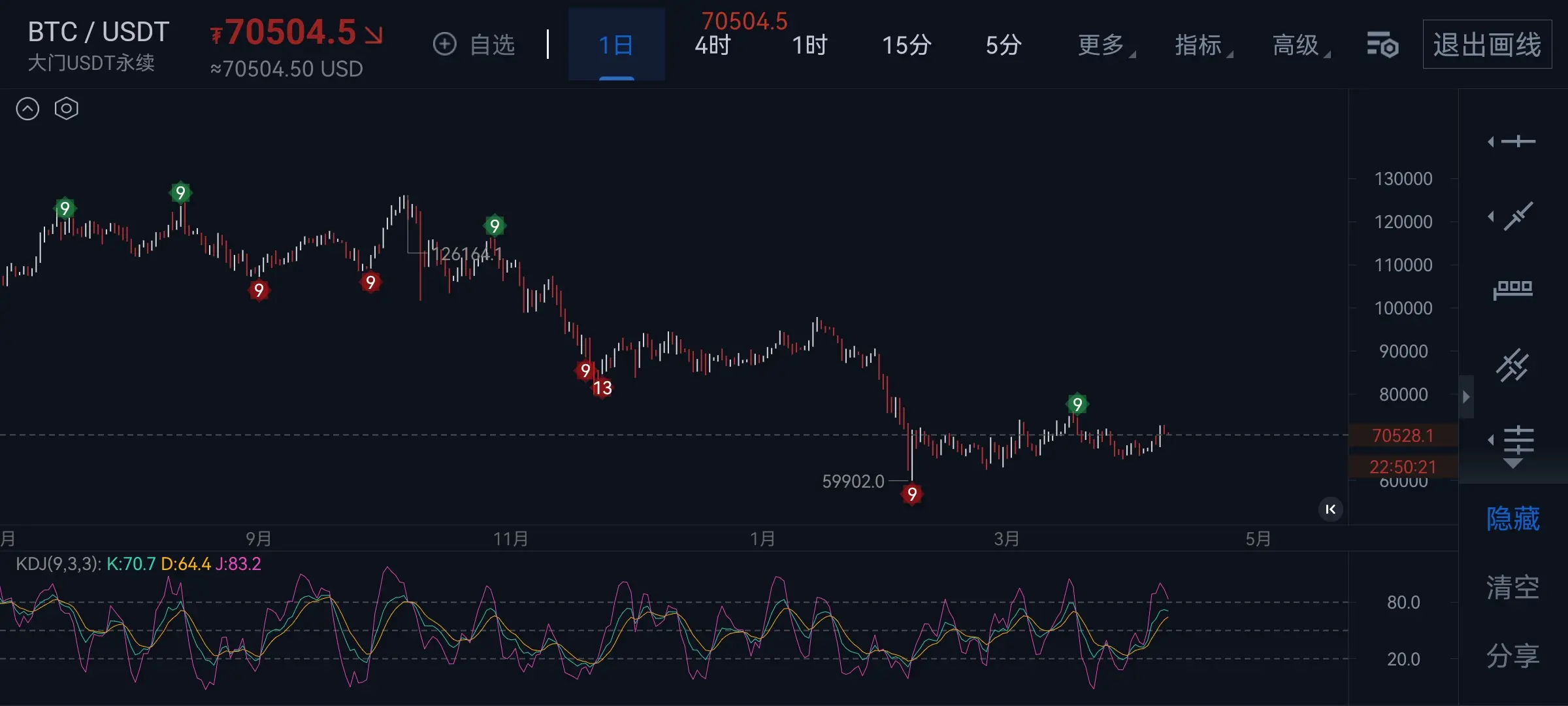Screen dimensions: 1568x706
Task: Collapse the indicator panel with up-arrow circle
Action: [27, 109]
